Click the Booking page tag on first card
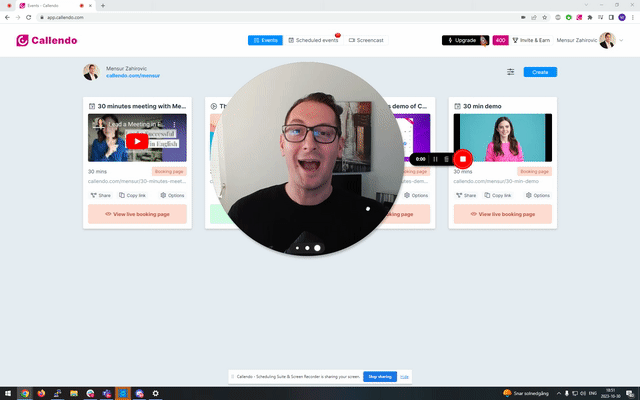This screenshot has width=640, height=400. pyautogui.click(x=169, y=171)
